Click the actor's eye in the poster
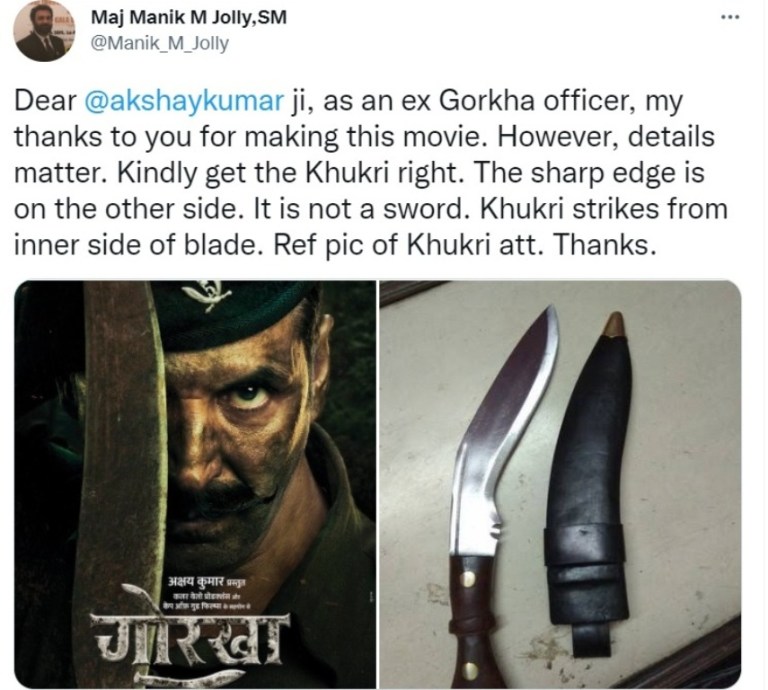The height and width of the screenshot is (690, 768). coord(249,395)
